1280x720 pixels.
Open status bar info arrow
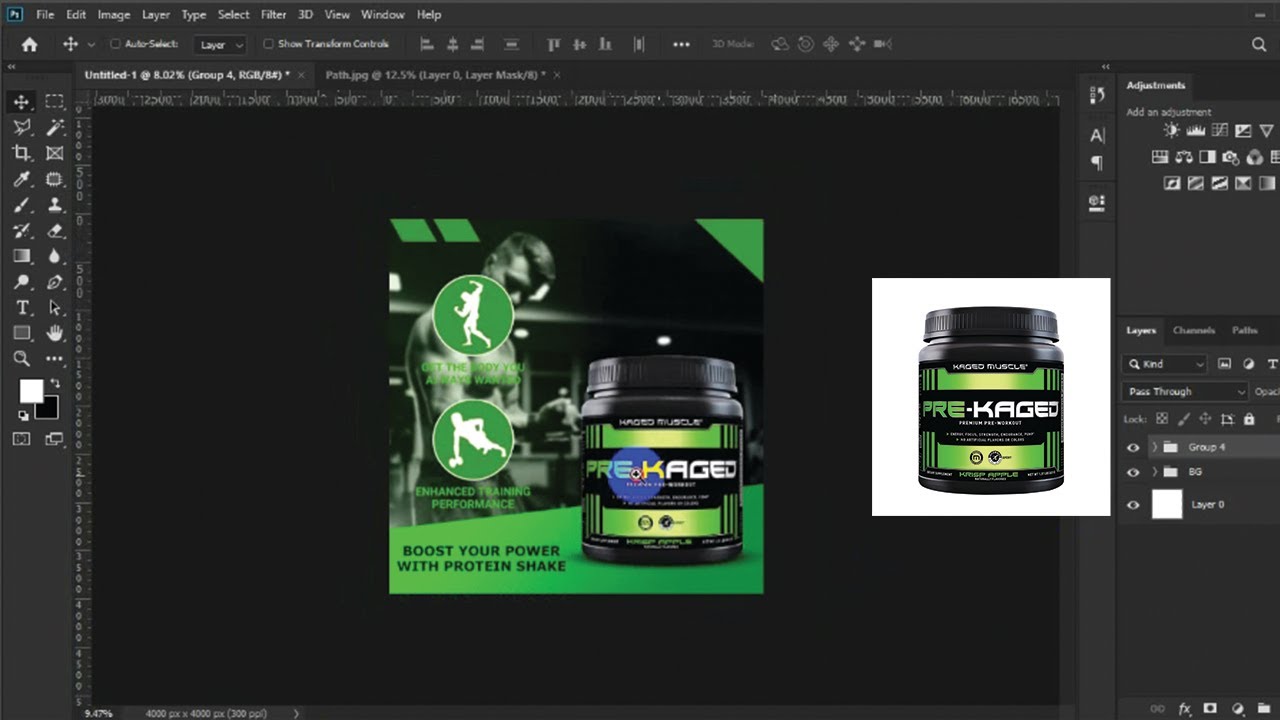pyautogui.click(x=296, y=713)
